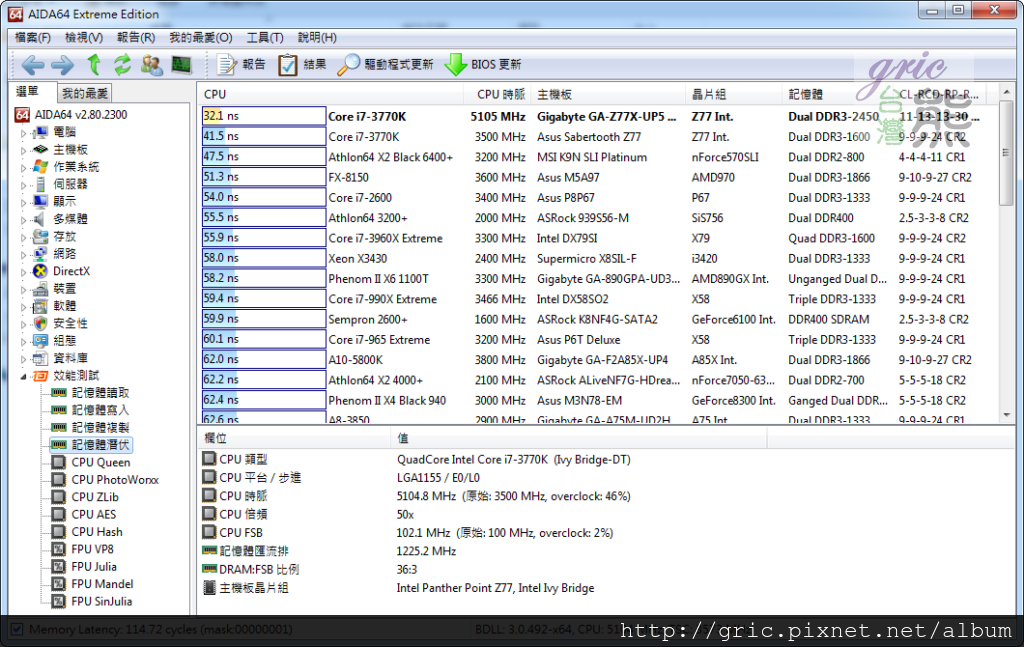The image size is (1024, 647).
Task: Select the 安全性 shield icon in tree
Action: click(x=40, y=323)
